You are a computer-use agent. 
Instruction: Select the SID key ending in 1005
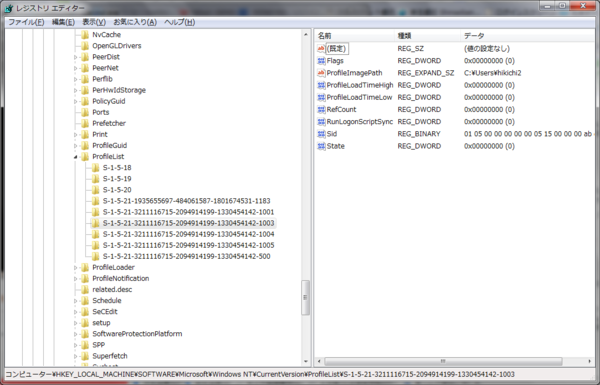click(188, 246)
